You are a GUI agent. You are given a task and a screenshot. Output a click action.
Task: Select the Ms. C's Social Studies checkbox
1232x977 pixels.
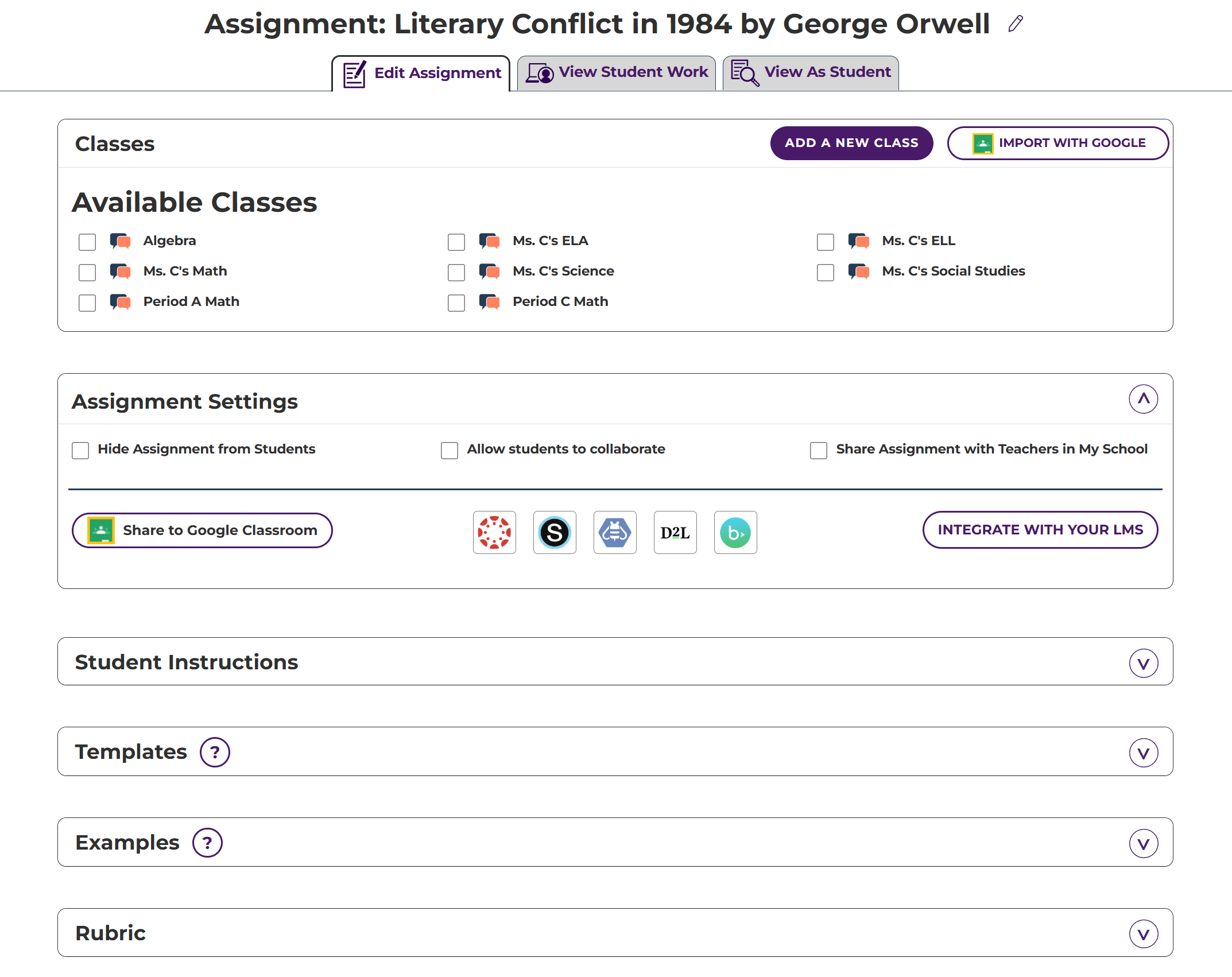(826, 272)
